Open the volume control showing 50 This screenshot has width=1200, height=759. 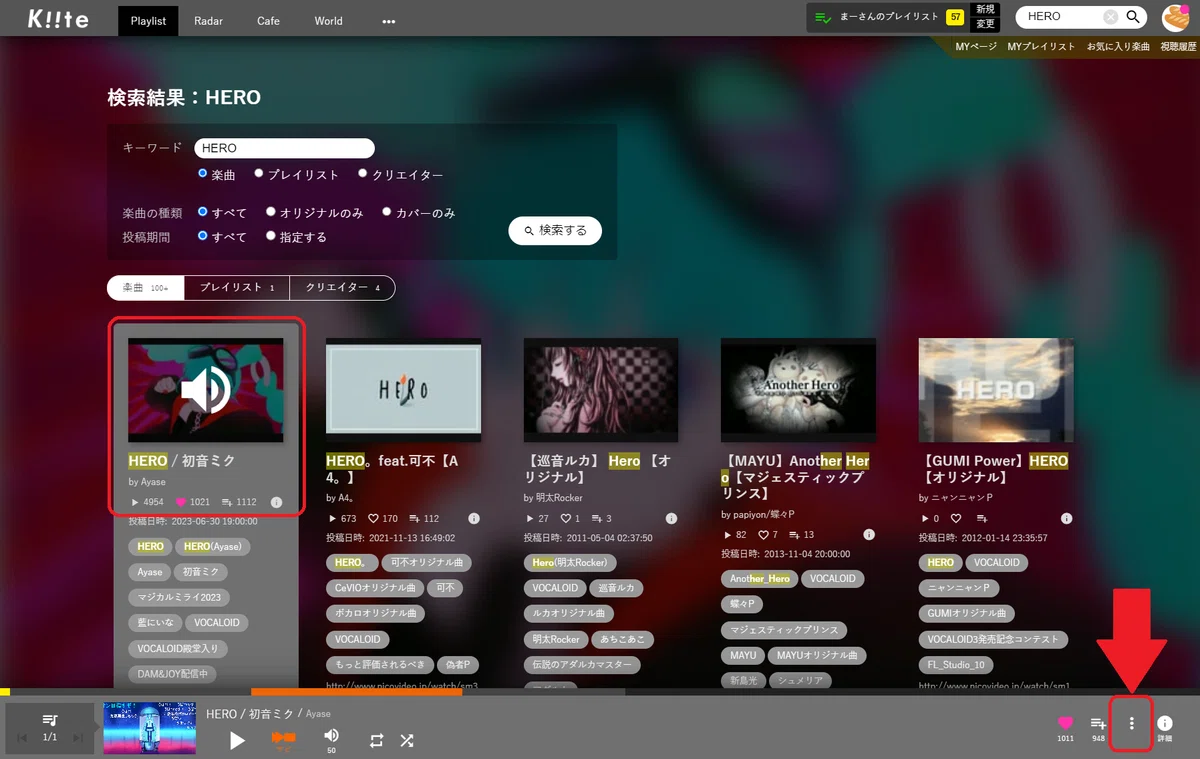tap(331, 740)
